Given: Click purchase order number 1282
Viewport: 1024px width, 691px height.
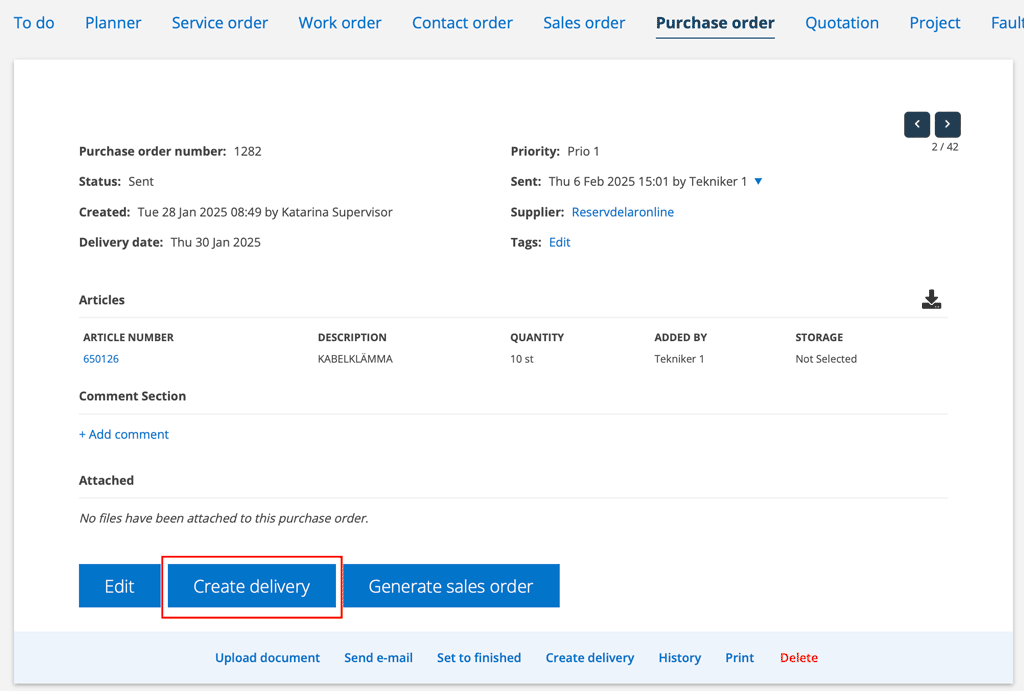Looking at the screenshot, I should 248,152.
